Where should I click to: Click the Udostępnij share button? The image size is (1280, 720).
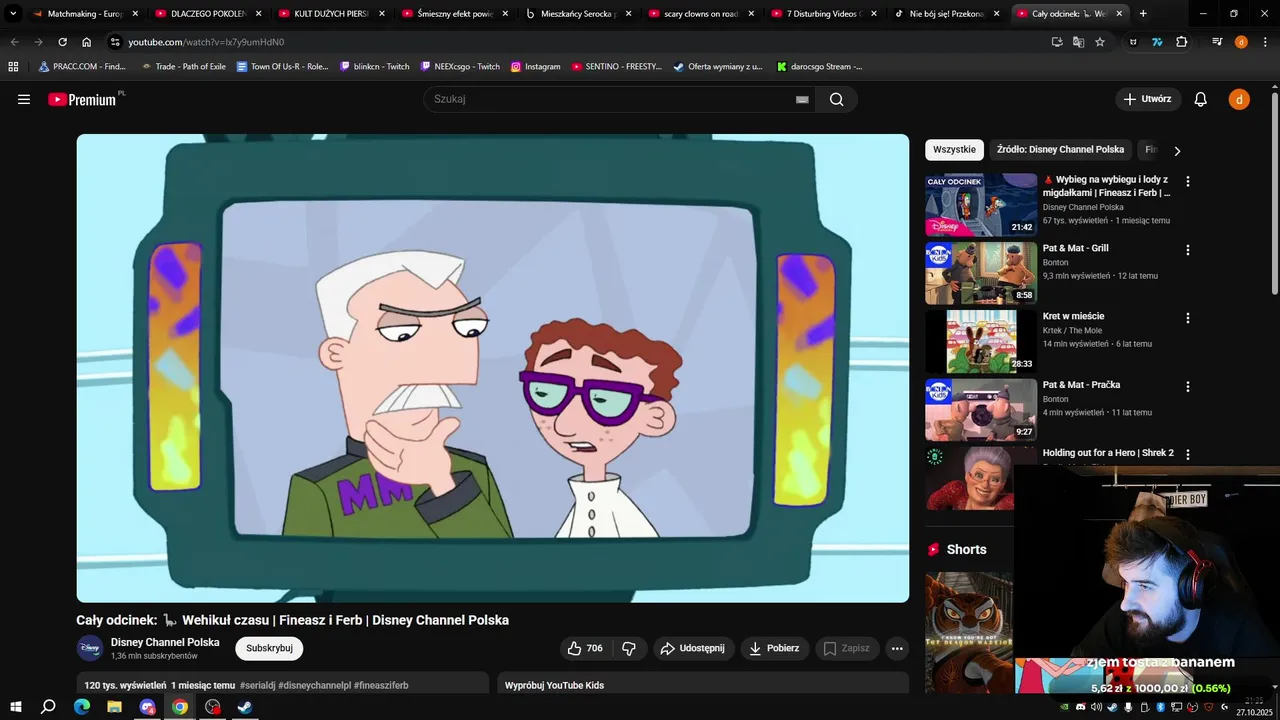tap(694, 648)
